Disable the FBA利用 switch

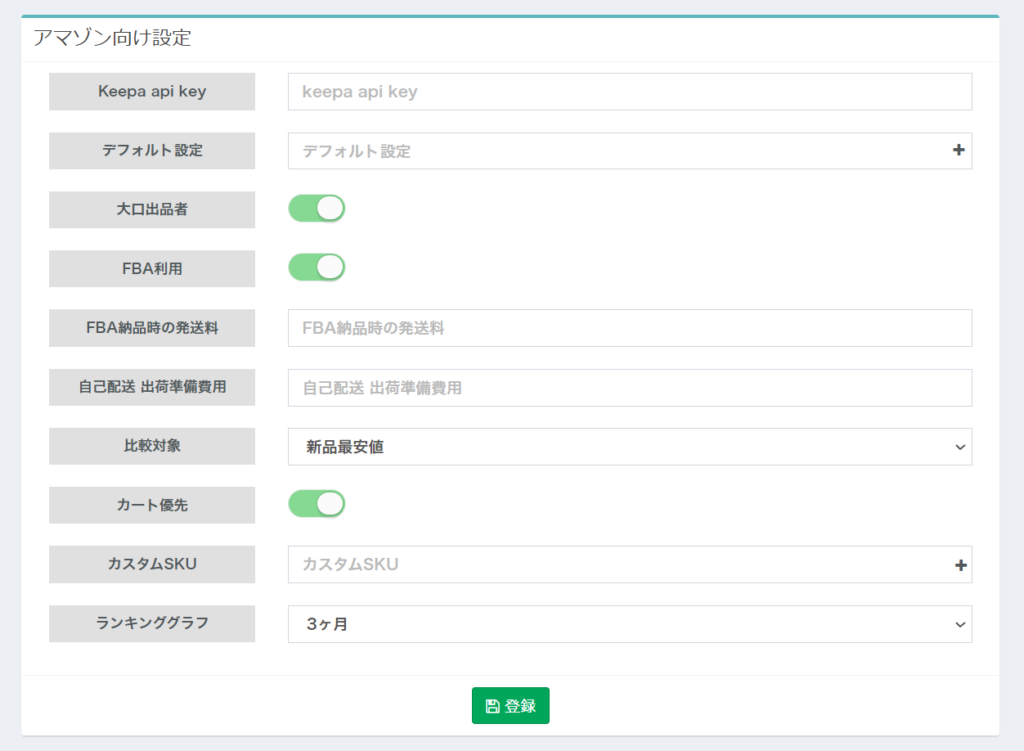coord(316,267)
